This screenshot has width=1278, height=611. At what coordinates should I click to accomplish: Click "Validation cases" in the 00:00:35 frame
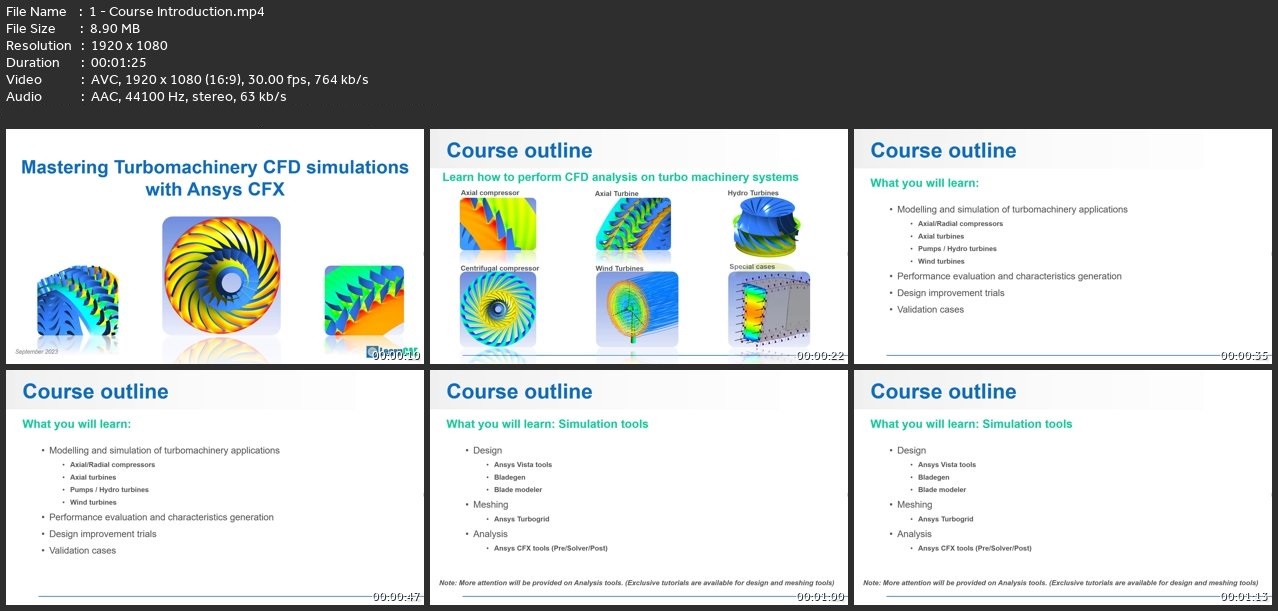click(930, 310)
